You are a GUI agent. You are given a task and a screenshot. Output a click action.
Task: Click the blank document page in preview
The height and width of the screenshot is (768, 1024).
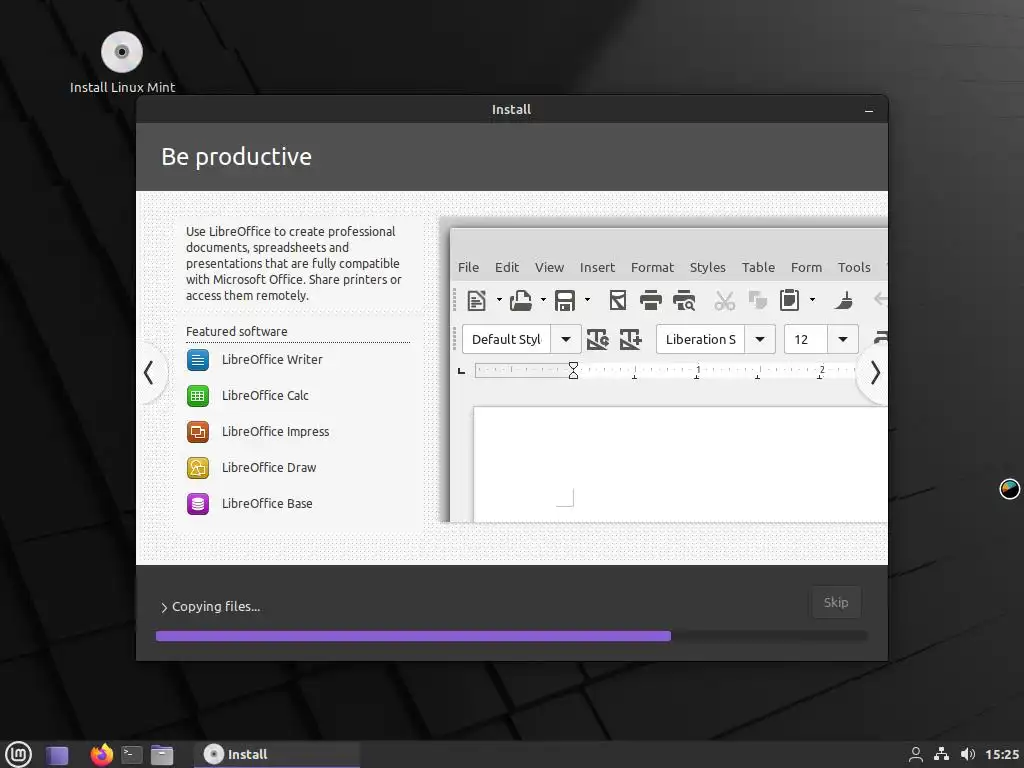click(680, 464)
